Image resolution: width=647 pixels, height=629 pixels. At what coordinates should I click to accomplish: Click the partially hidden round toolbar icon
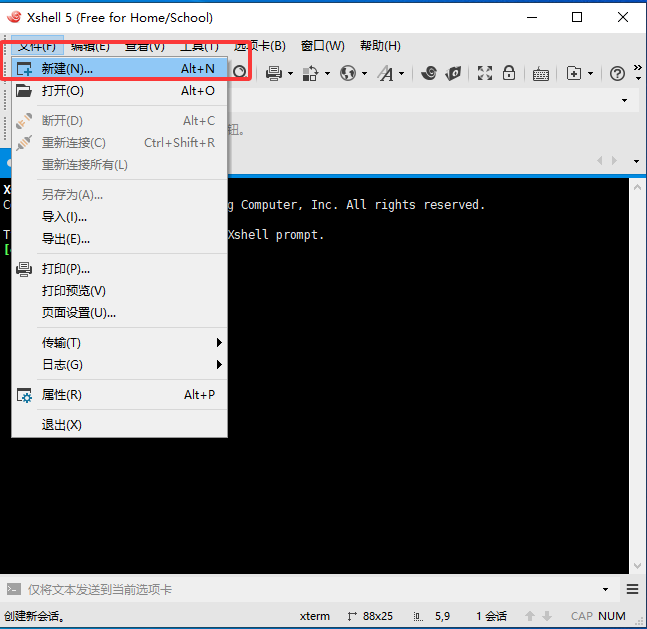coord(239,72)
